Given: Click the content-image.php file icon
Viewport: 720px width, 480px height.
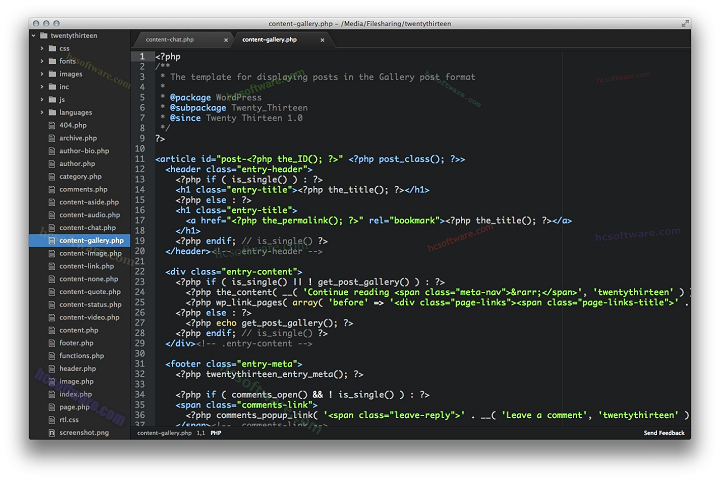Looking at the screenshot, I should (52, 253).
